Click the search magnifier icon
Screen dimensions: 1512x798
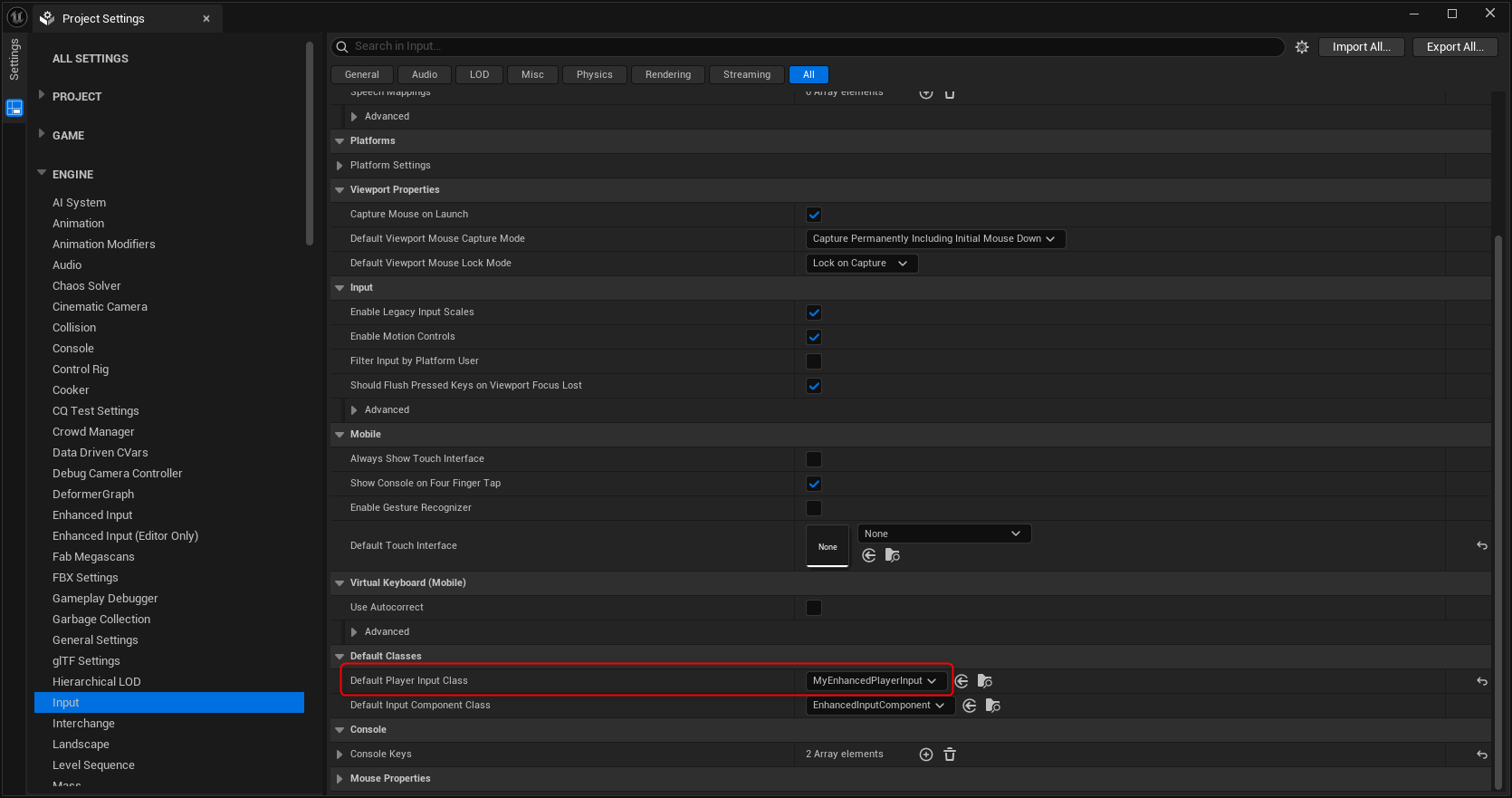[x=341, y=47]
